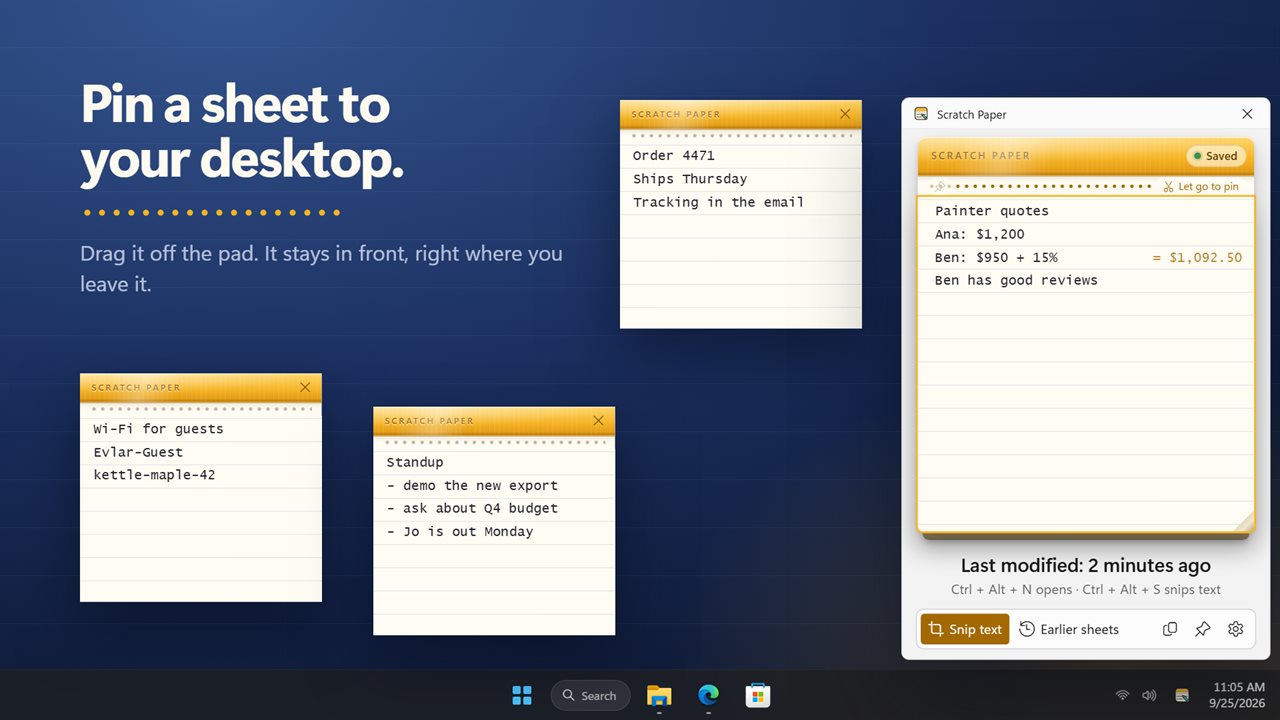Click the 'Ben: $950 + 15%' line
The width and height of the screenshot is (1280, 720).
996,257
